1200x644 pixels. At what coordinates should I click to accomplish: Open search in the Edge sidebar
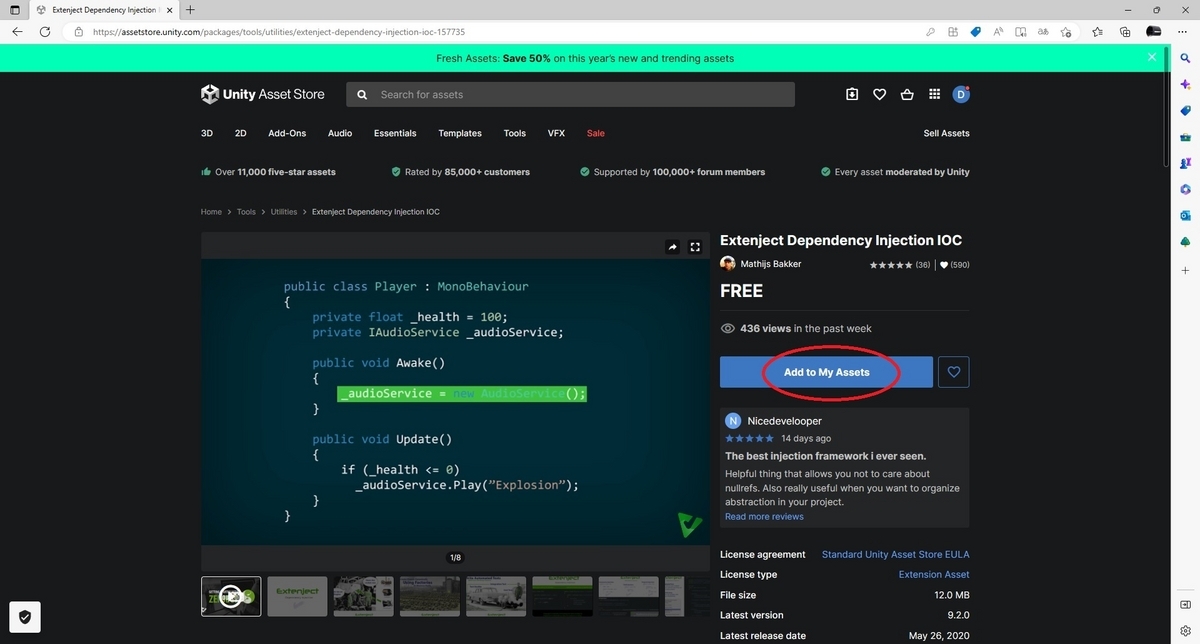[1184, 58]
